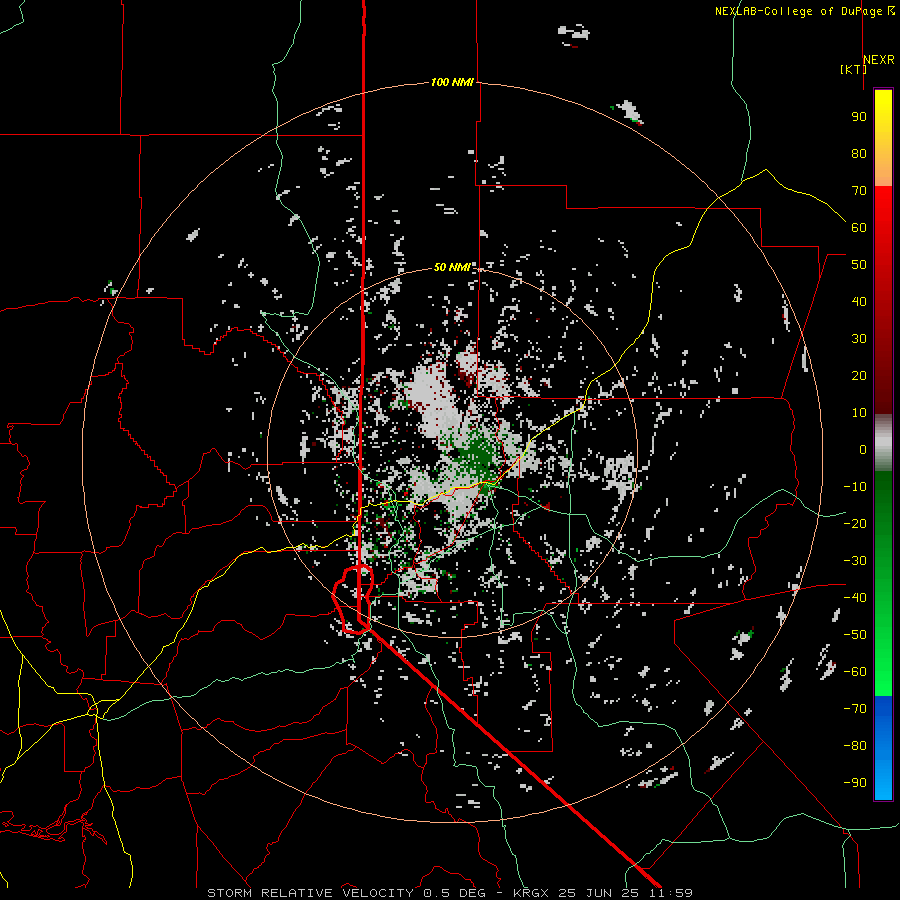Click the 60 value on the velocity scale
Image resolution: width=900 pixels, height=900 pixels.
tap(859, 227)
